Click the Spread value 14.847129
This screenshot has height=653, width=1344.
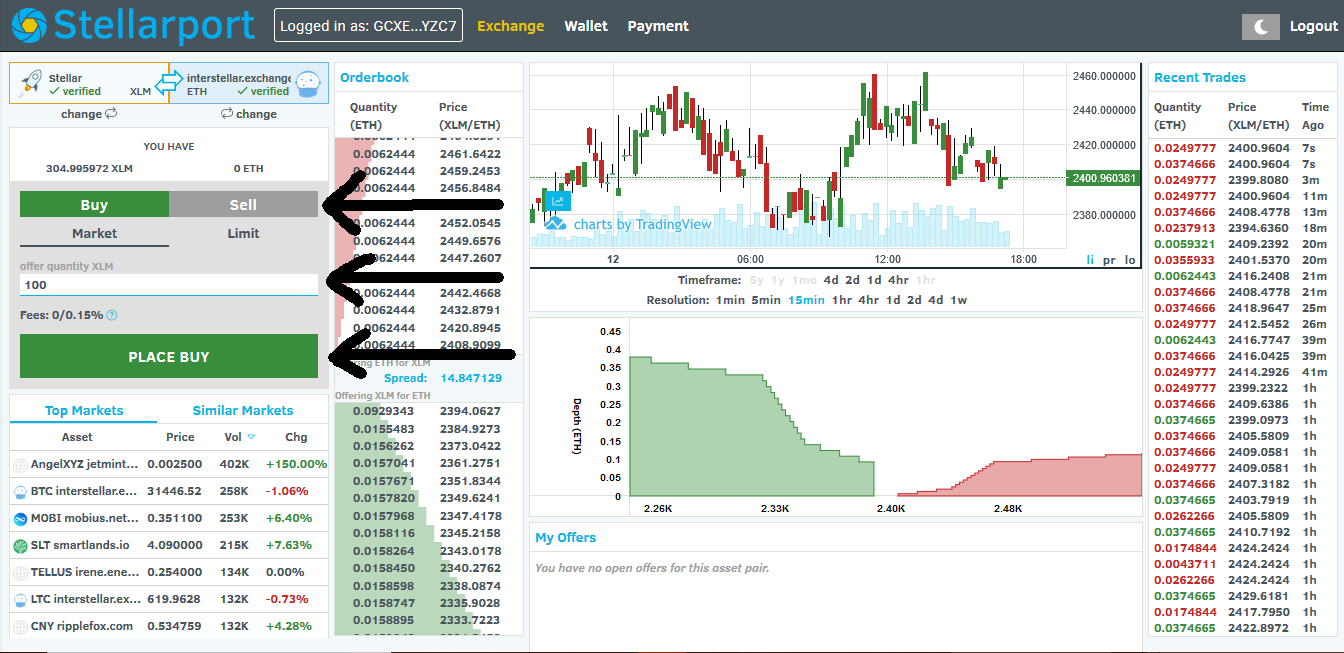470,378
